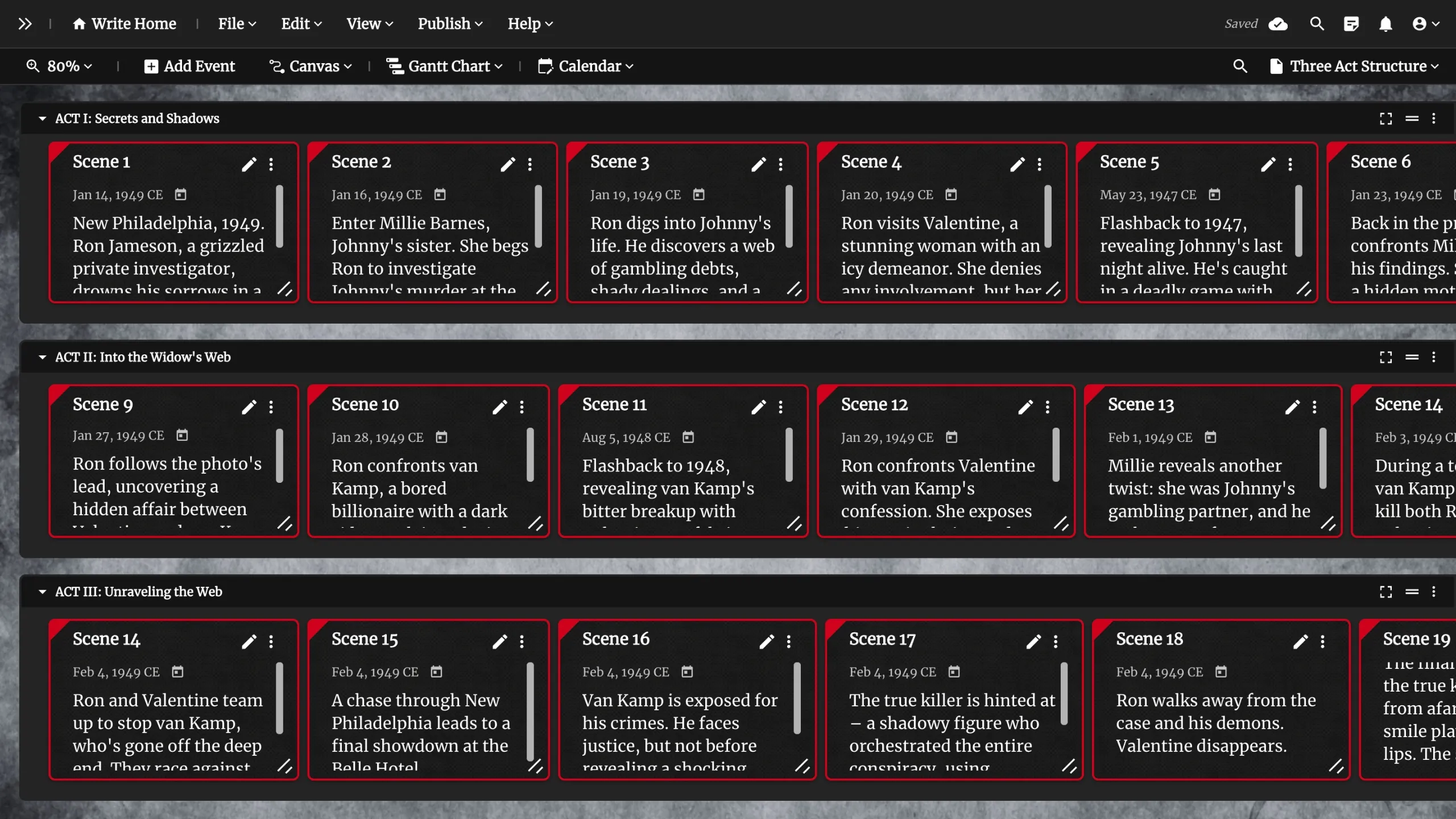
Task: Click the pencil edit icon on Scene 1
Action: point(249,164)
